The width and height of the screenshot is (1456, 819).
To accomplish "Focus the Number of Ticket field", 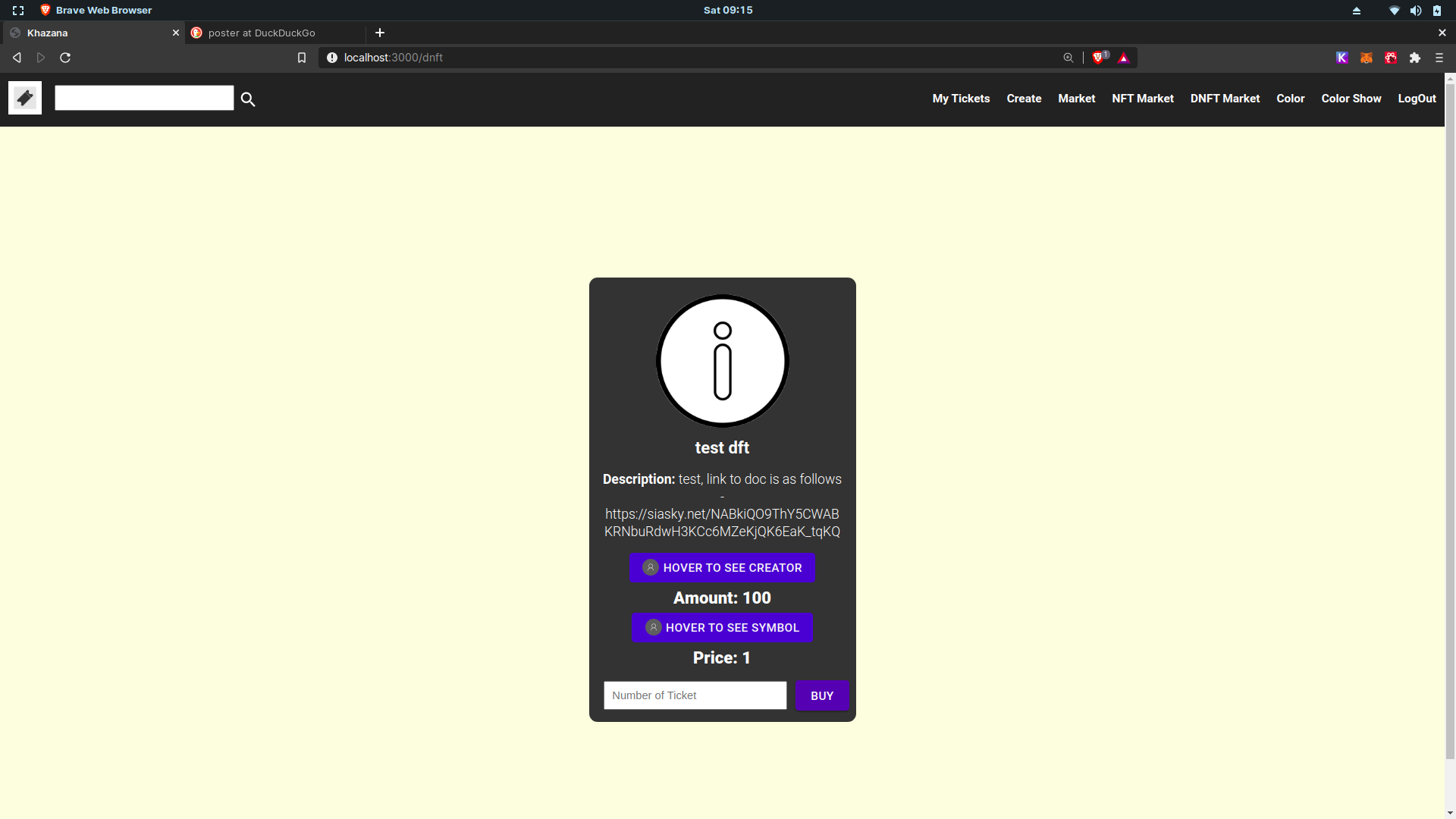I will (695, 695).
